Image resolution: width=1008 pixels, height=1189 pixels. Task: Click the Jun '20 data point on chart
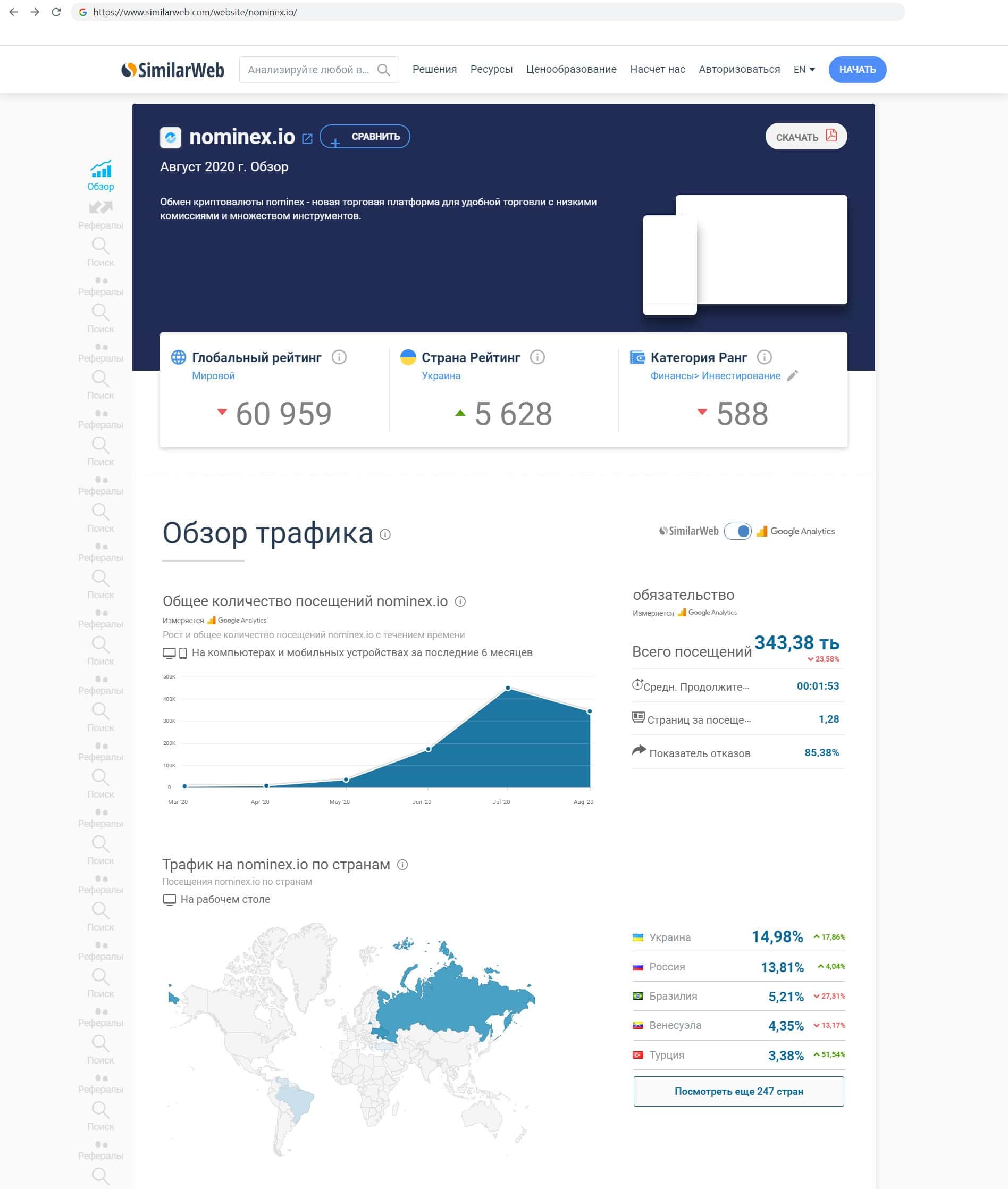tap(428, 749)
